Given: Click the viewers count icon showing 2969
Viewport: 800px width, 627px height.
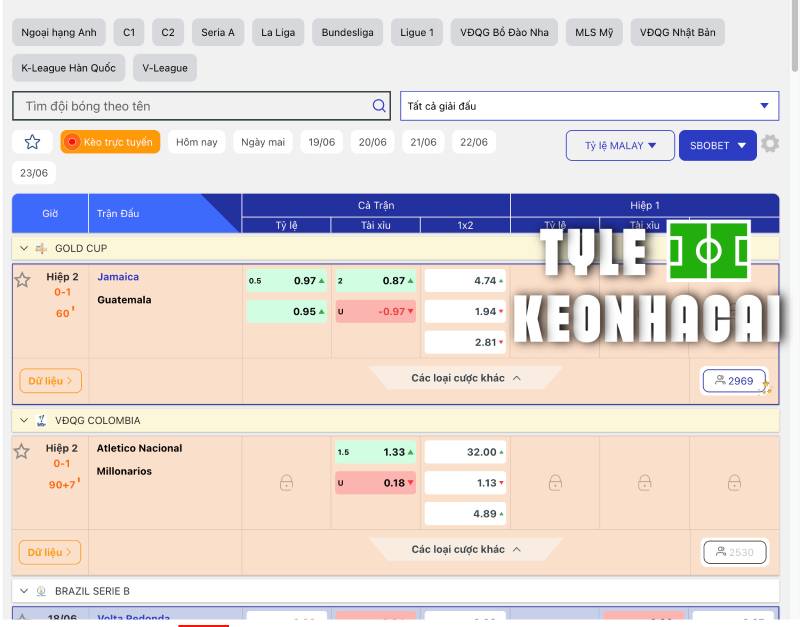Looking at the screenshot, I should point(735,381).
